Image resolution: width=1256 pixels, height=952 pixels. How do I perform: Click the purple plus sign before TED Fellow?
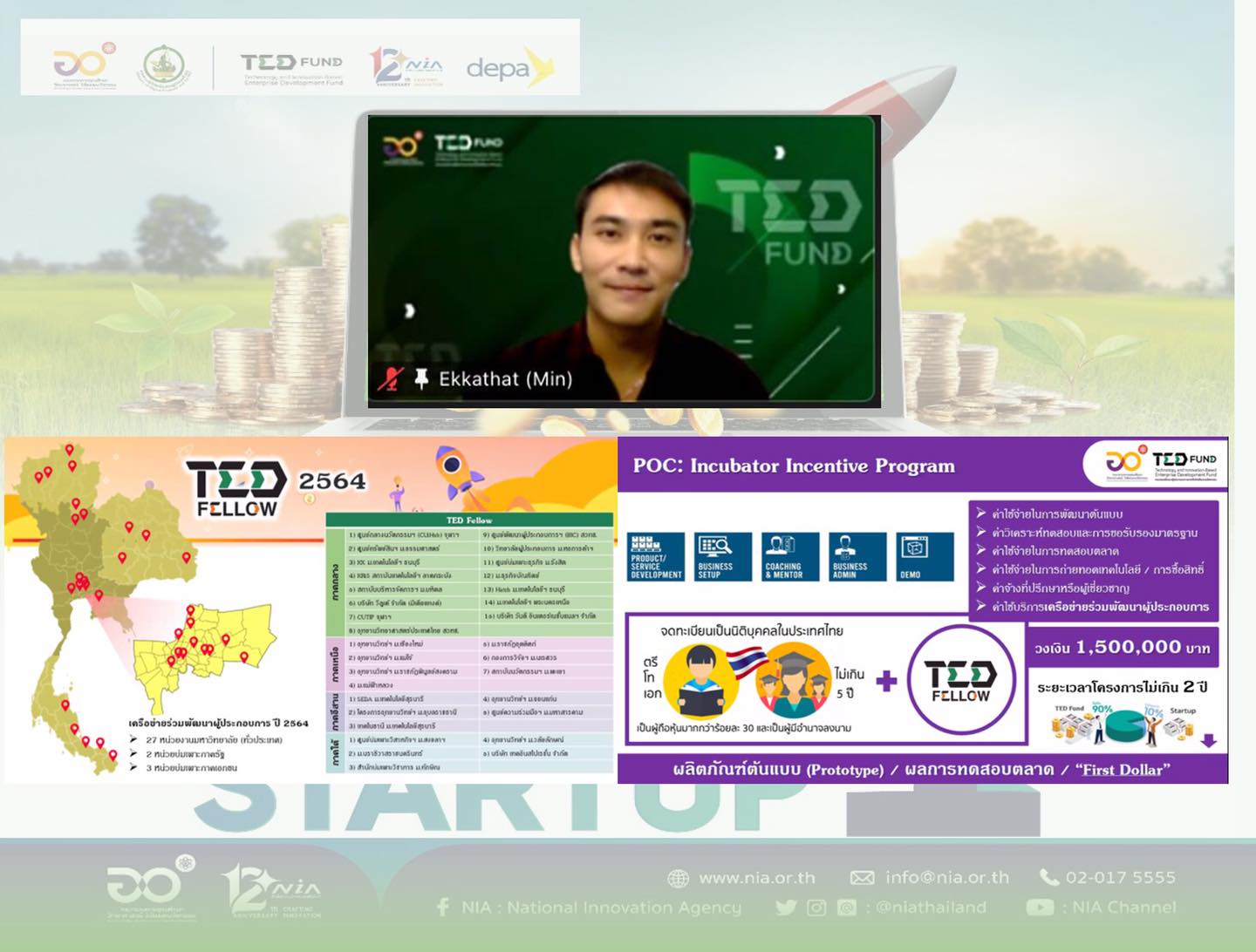tap(886, 681)
